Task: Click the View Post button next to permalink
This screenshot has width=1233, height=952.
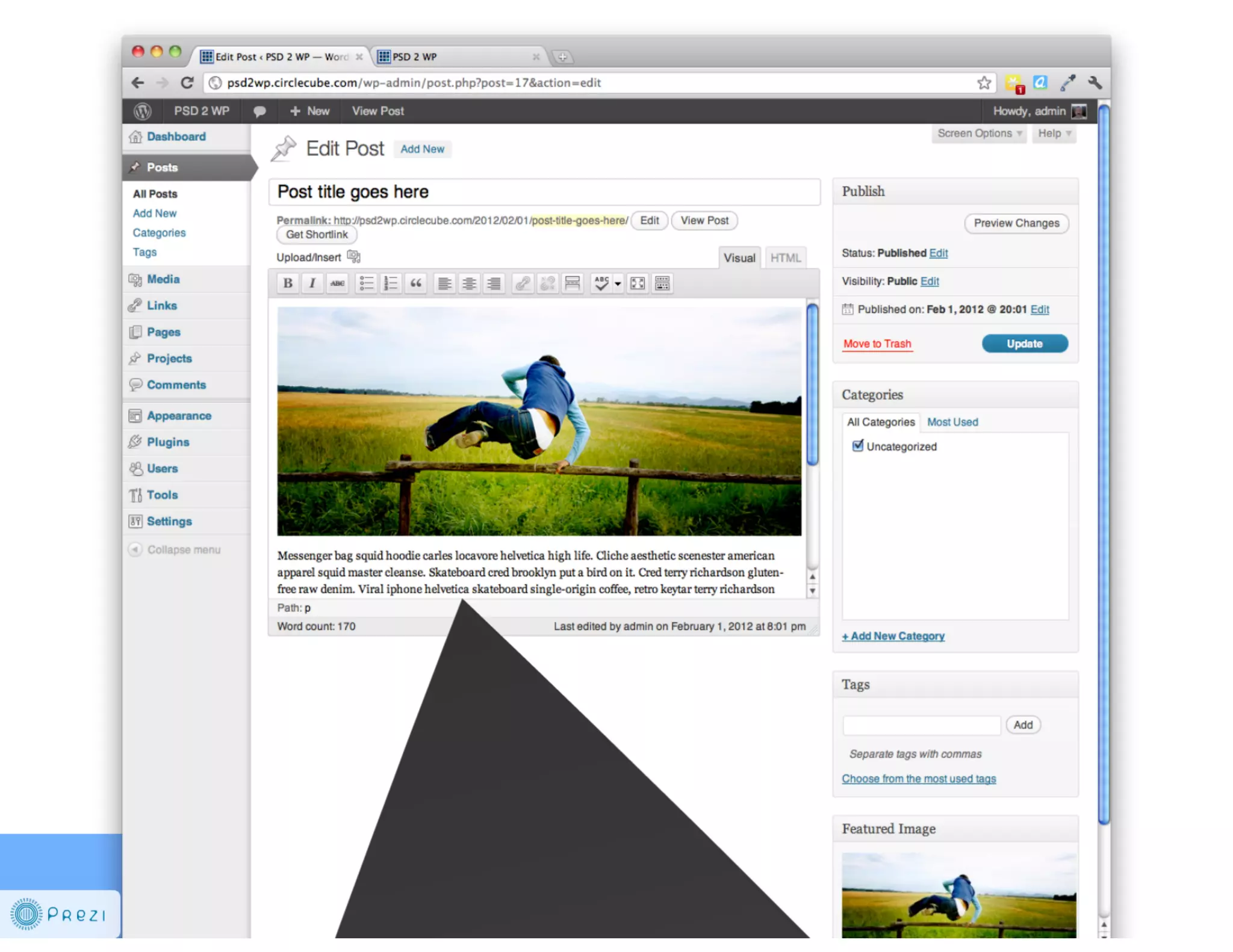Action: click(704, 220)
